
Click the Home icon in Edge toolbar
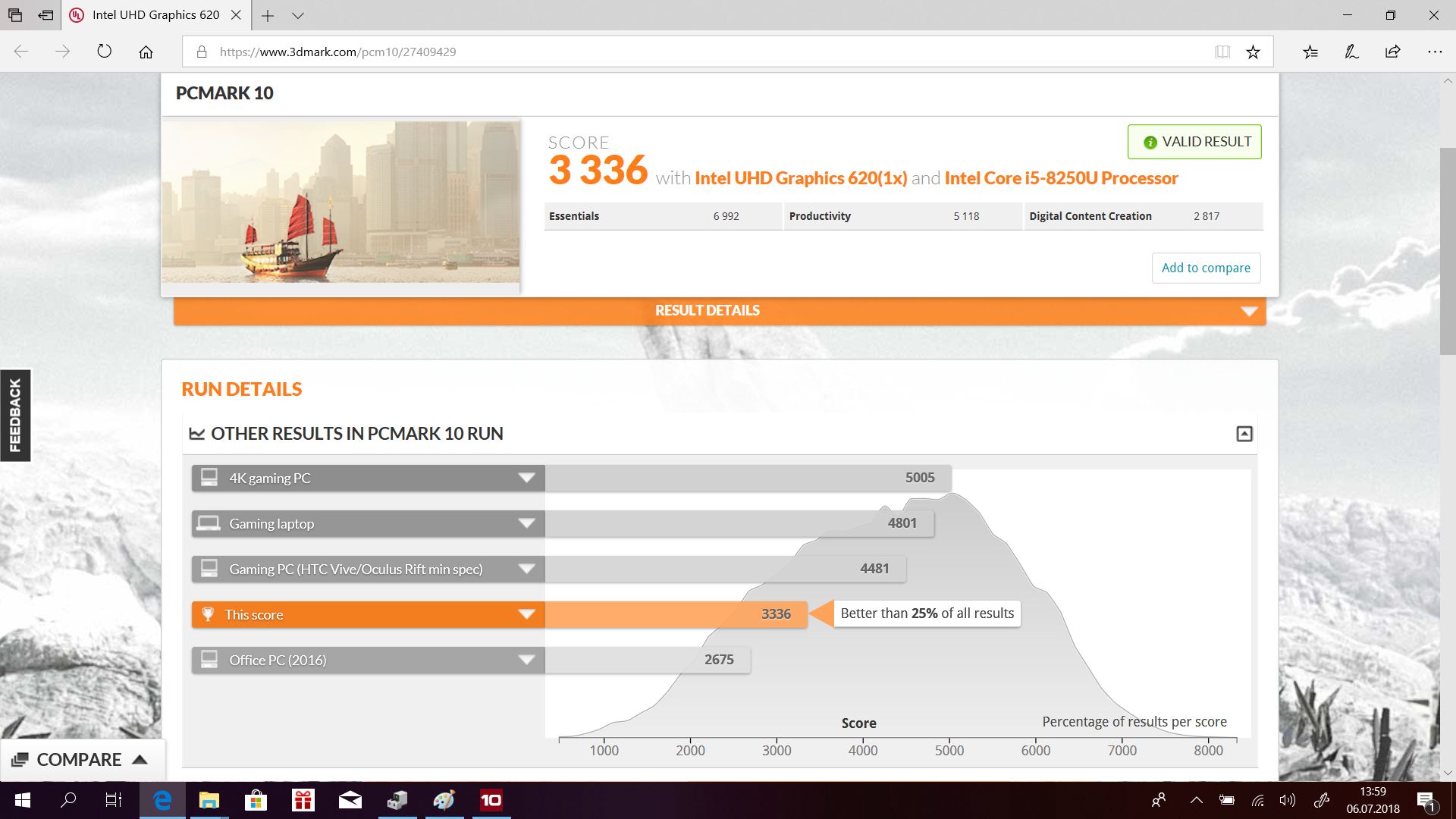146,51
